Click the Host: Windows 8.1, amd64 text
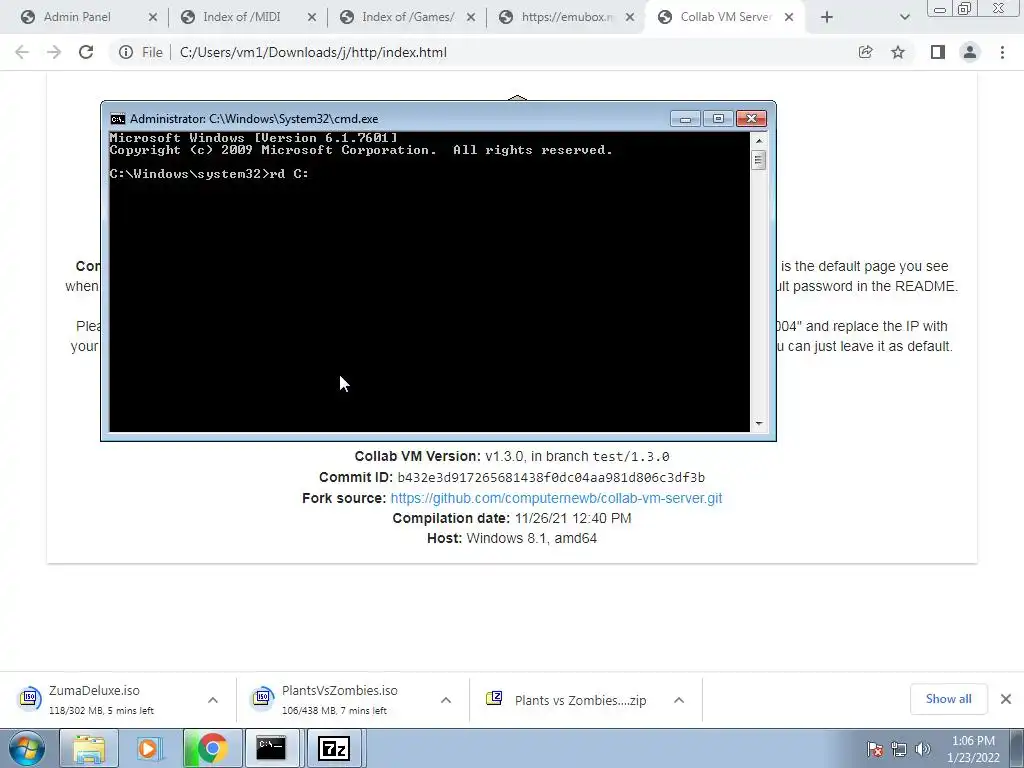This screenshot has width=1024, height=768. coord(512,538)
